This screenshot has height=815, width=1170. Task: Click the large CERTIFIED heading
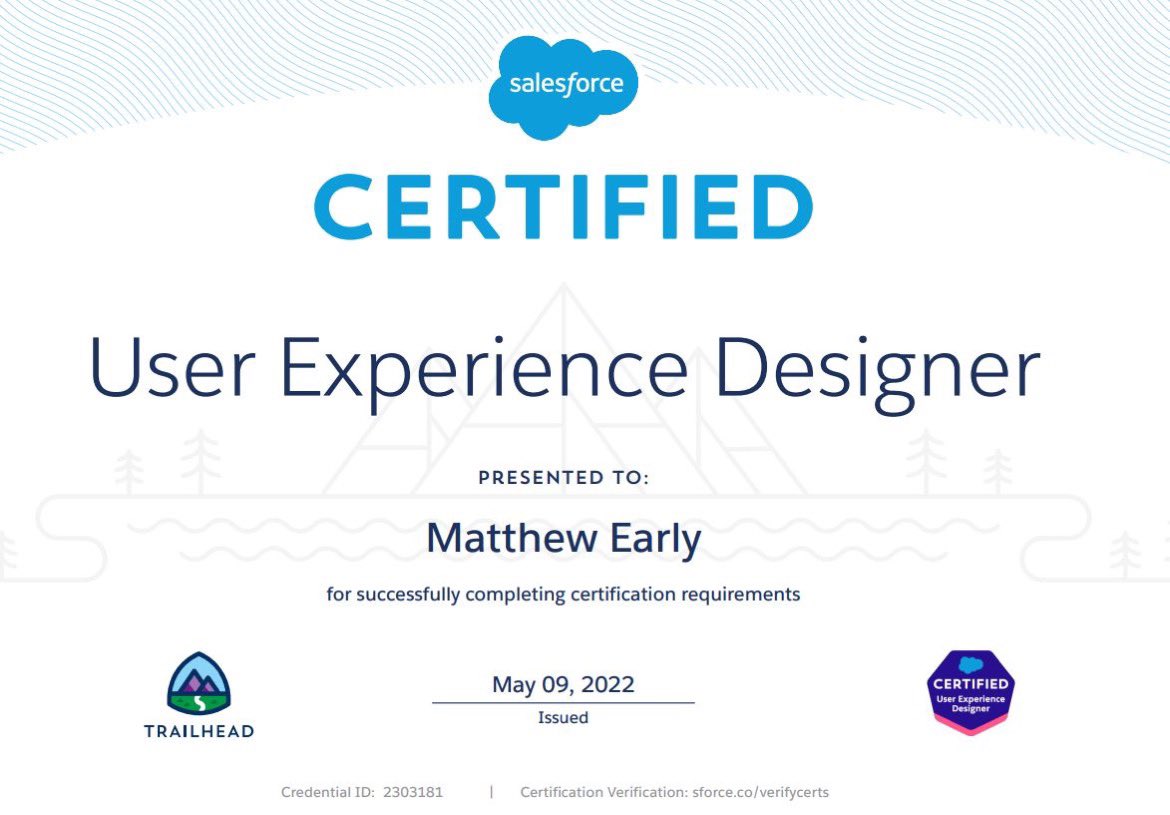pos(563,207)
